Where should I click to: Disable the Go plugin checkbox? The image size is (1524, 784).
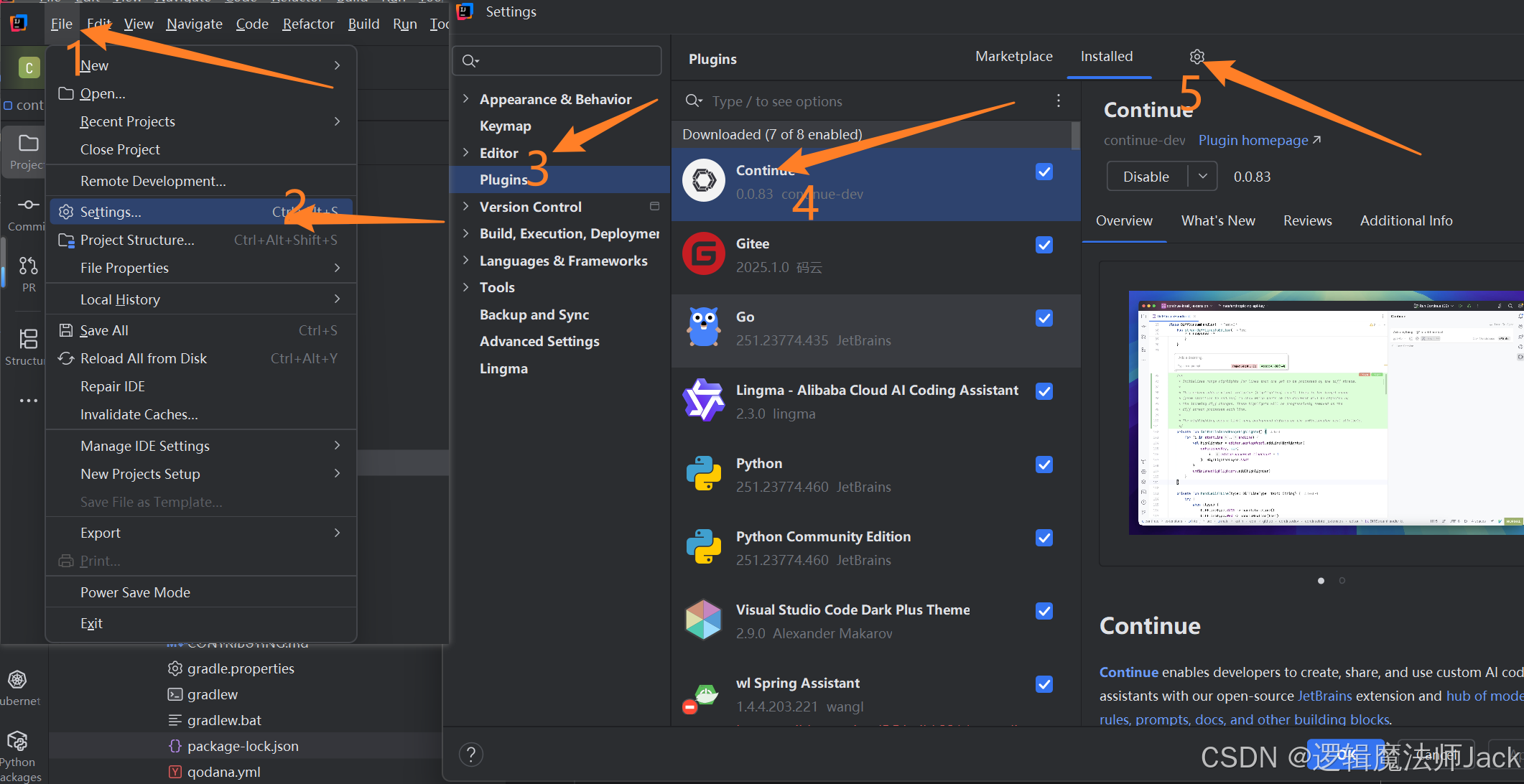click(1044, 319)
